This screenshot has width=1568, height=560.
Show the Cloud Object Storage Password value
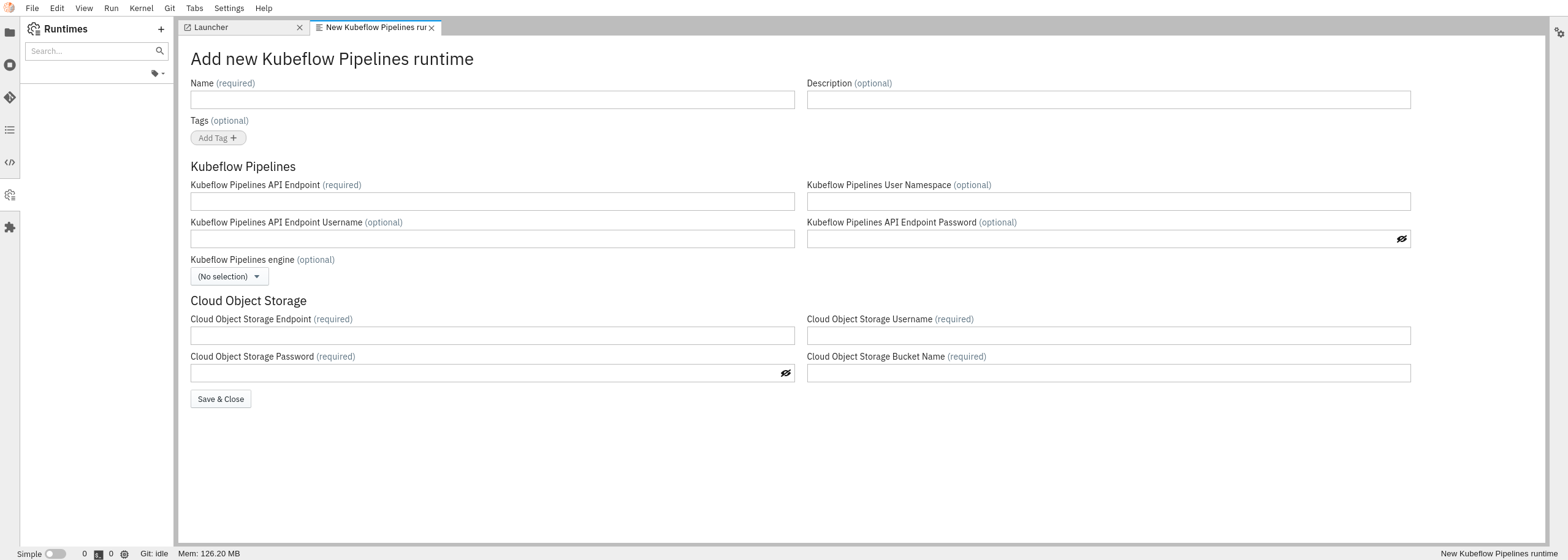pos(785,373)
